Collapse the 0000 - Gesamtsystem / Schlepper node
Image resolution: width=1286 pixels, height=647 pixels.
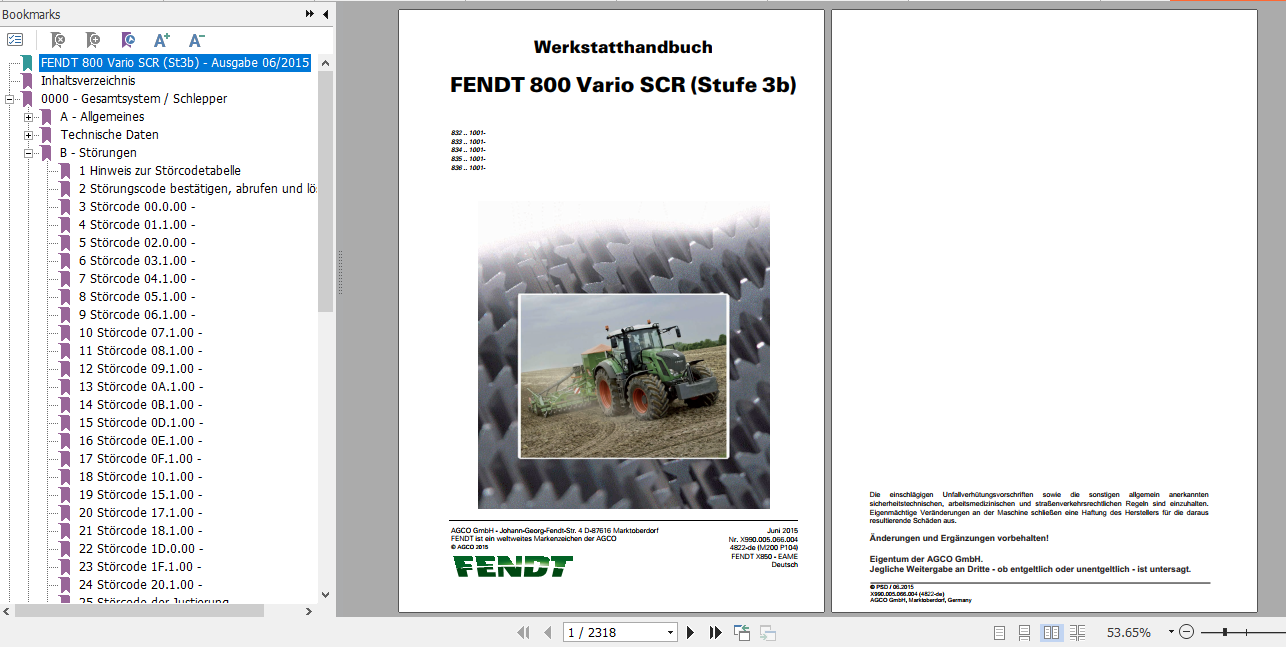coord(10,99)
